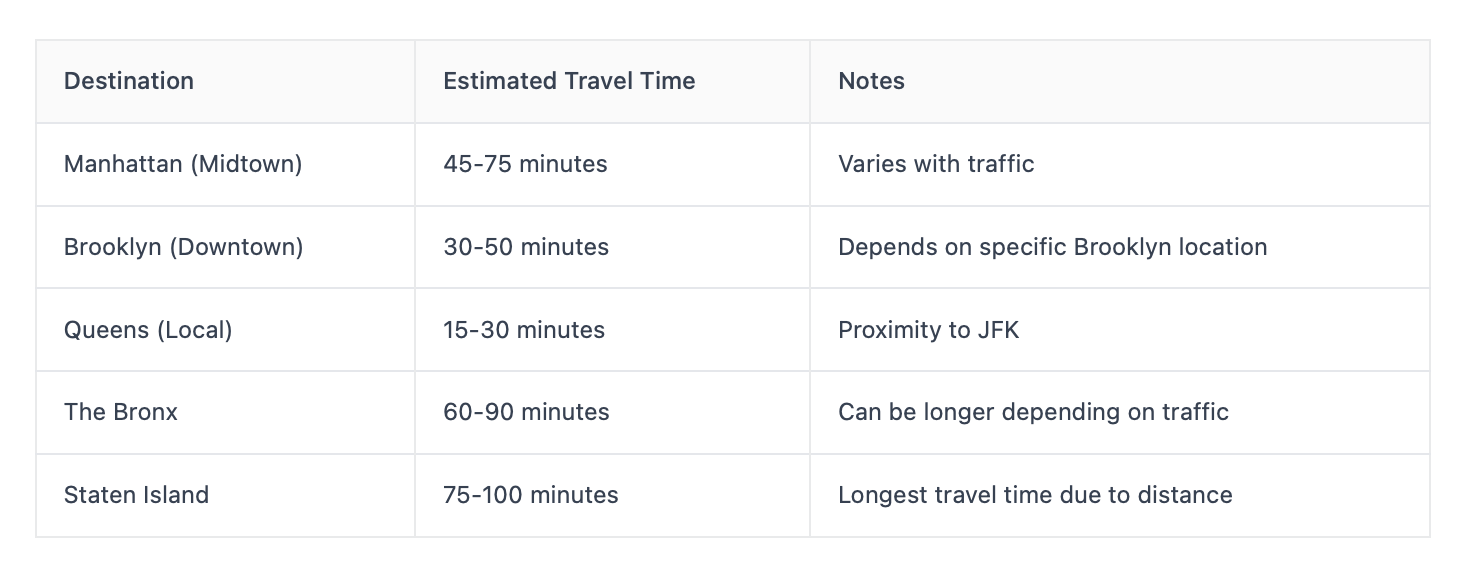Click the Brooklyn (Downtown) destination cell
This screenshot has height=572, width=1469.
pyautogui.click(x=183, y=247)
